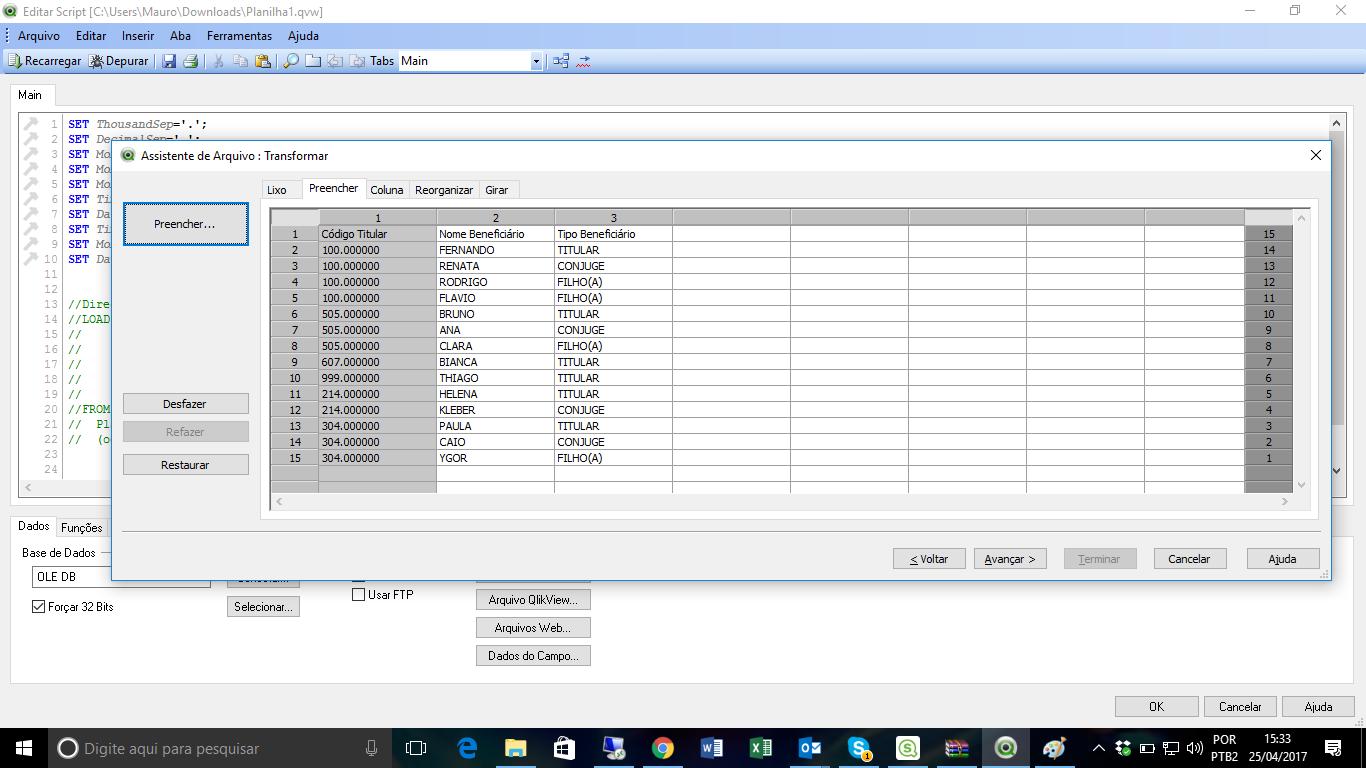1366x768 pixels.
Task: Switch to the Girar tab
Action: (497, 190)
